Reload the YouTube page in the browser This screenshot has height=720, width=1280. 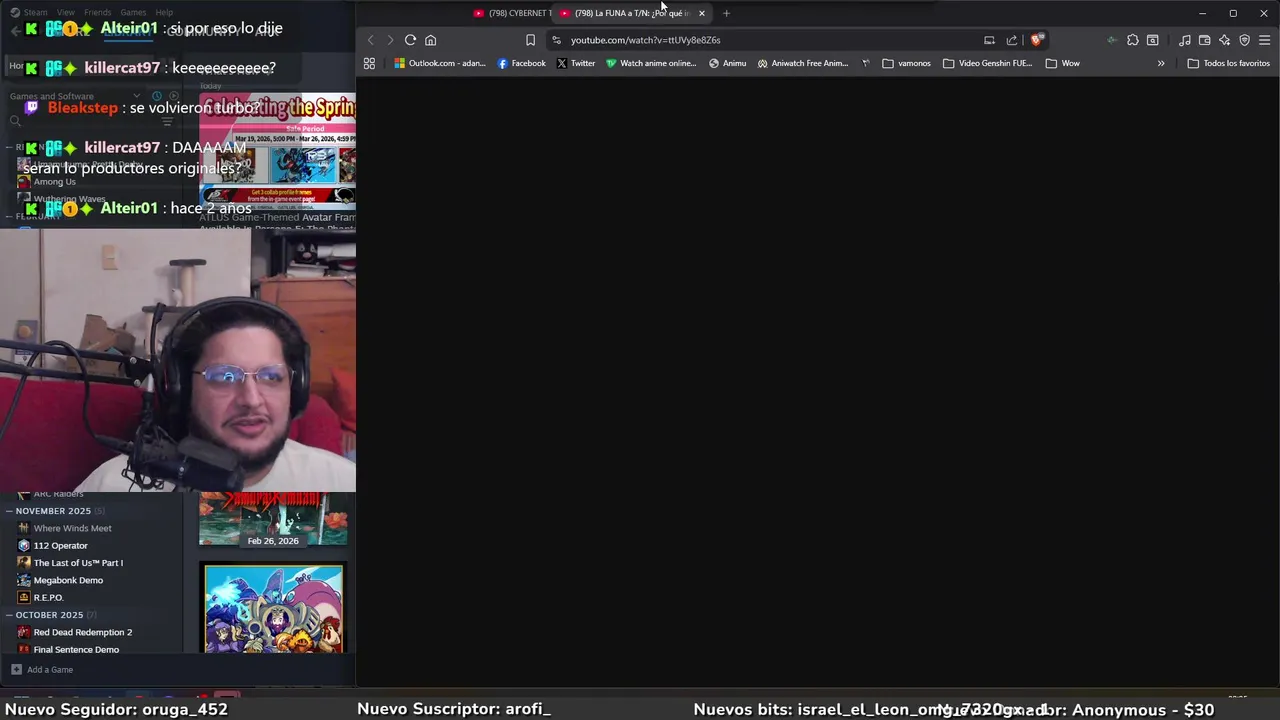(x=410, y=40)
